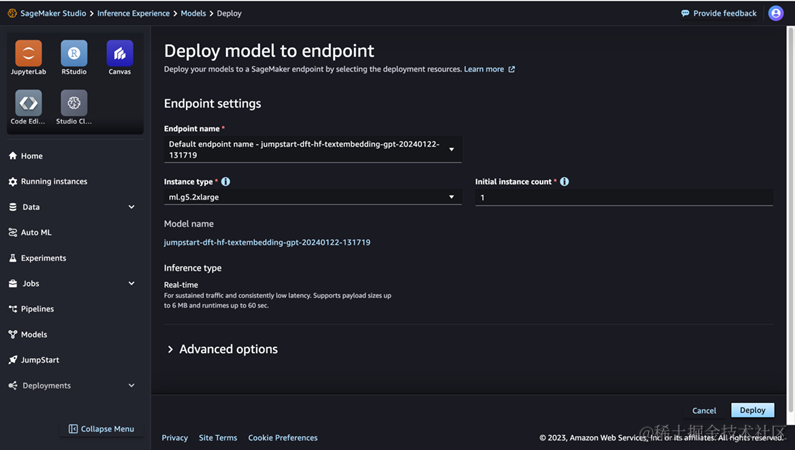Open Instance type dropdown

(x=312, y=197)
